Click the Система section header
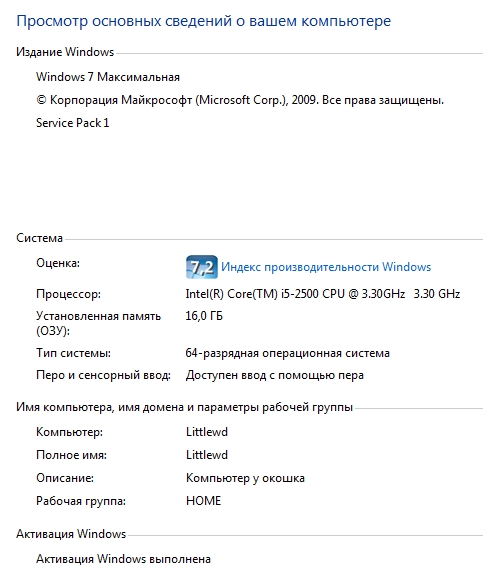 point(39,238)
